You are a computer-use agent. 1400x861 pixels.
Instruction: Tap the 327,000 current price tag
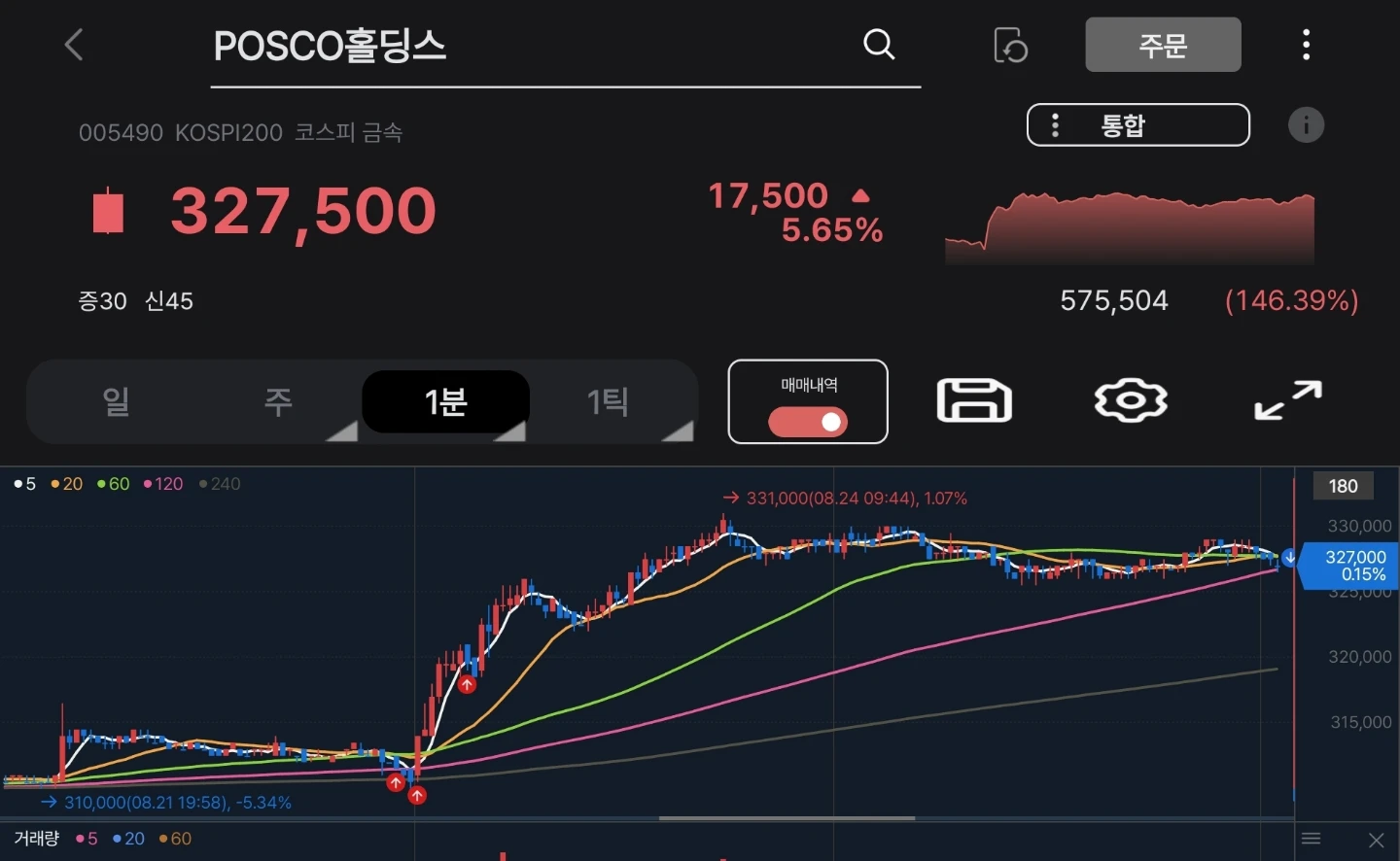point(1349,566)
